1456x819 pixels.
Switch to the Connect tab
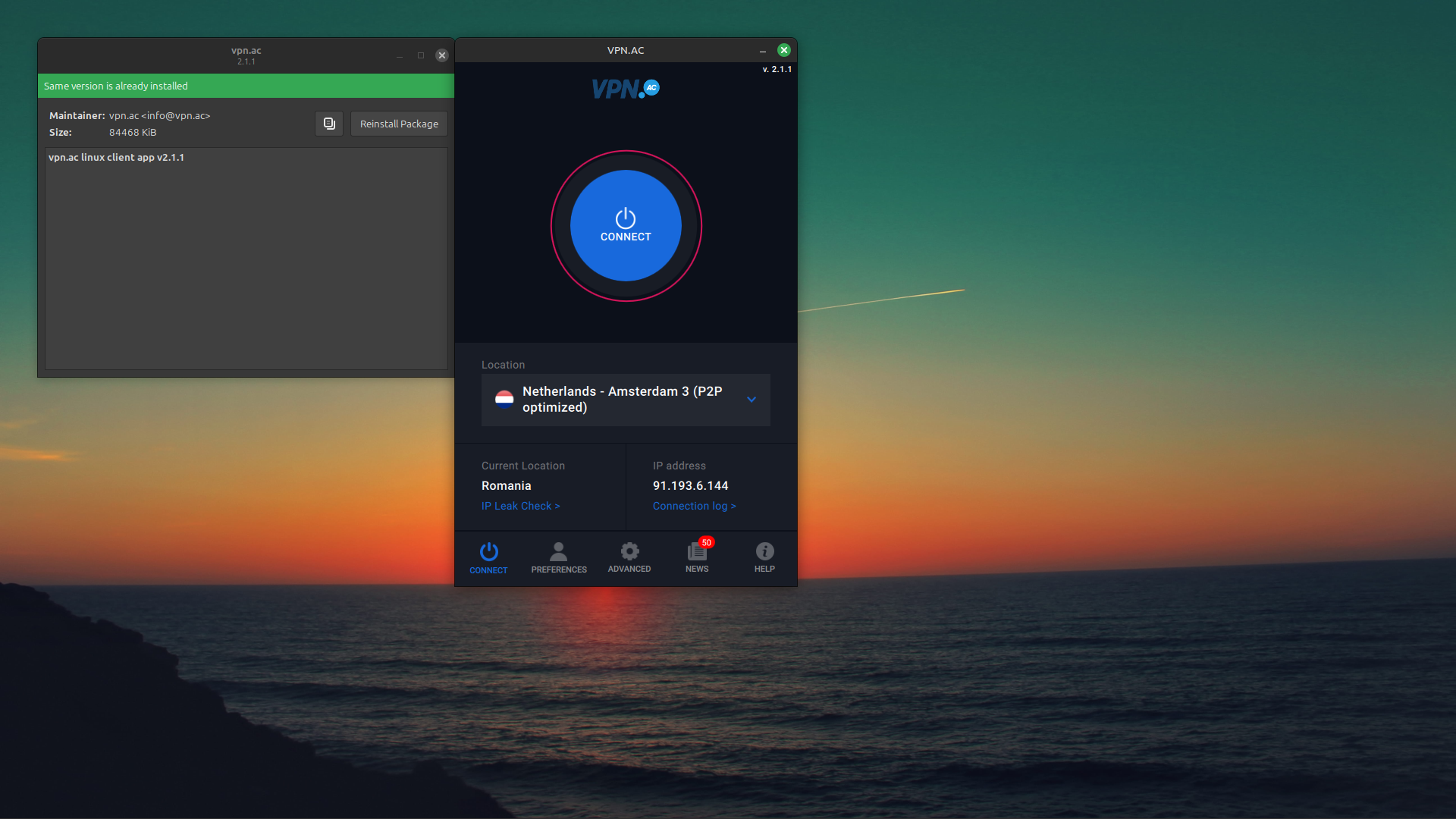[x=488, y=558]
